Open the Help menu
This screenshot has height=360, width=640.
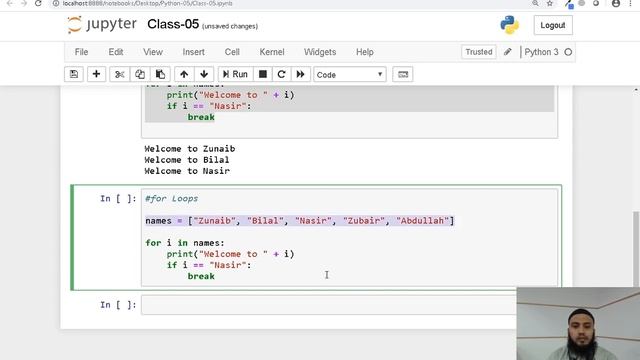pyautogui.click(x=364, y=52)
